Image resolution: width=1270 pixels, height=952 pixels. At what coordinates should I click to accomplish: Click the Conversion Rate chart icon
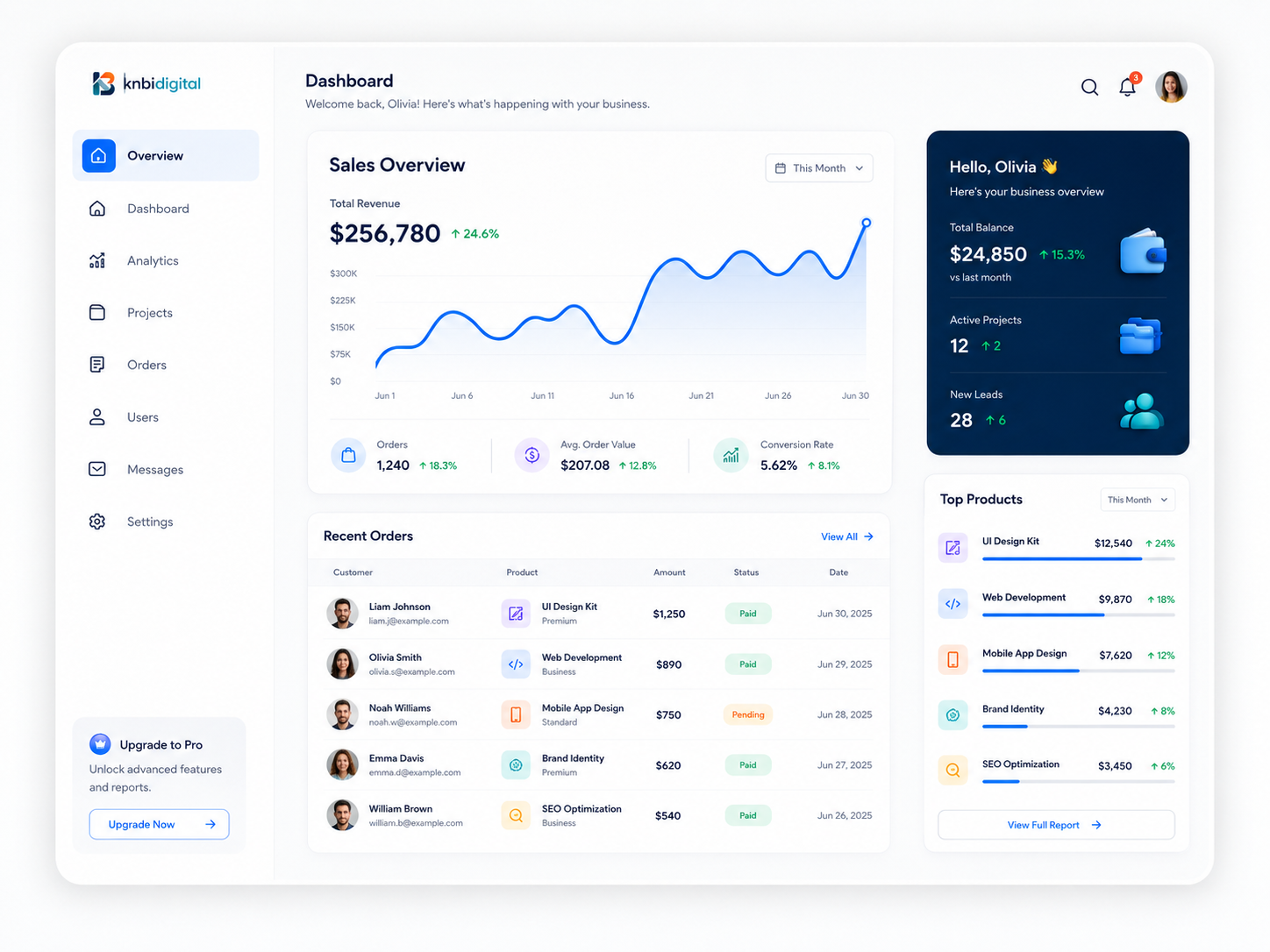(x=731, y=455)
